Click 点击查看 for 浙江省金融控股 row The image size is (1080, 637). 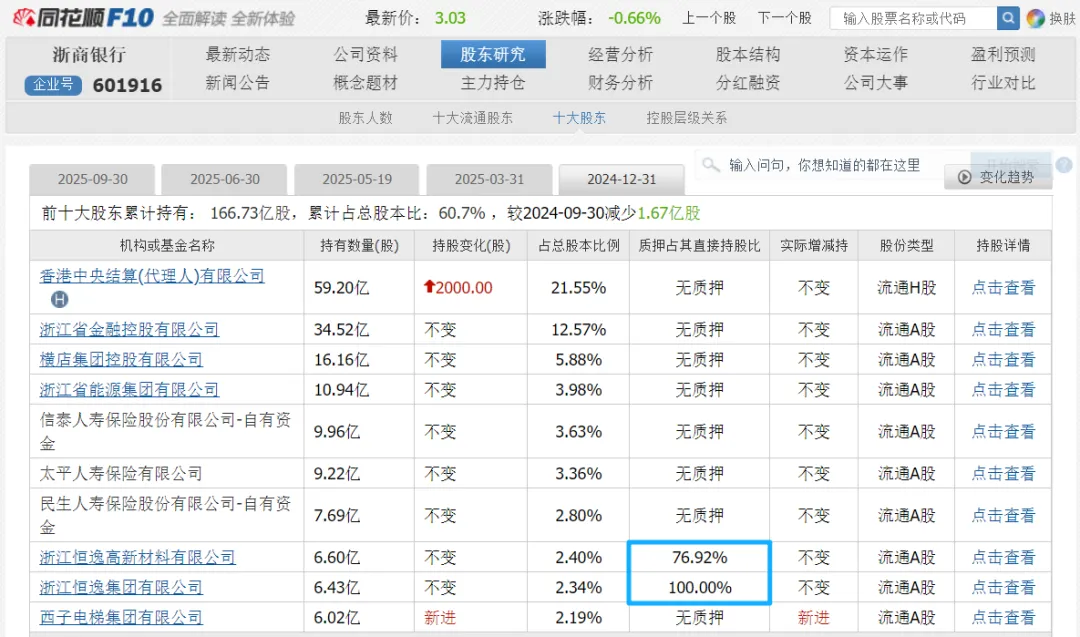[1003, 330]
